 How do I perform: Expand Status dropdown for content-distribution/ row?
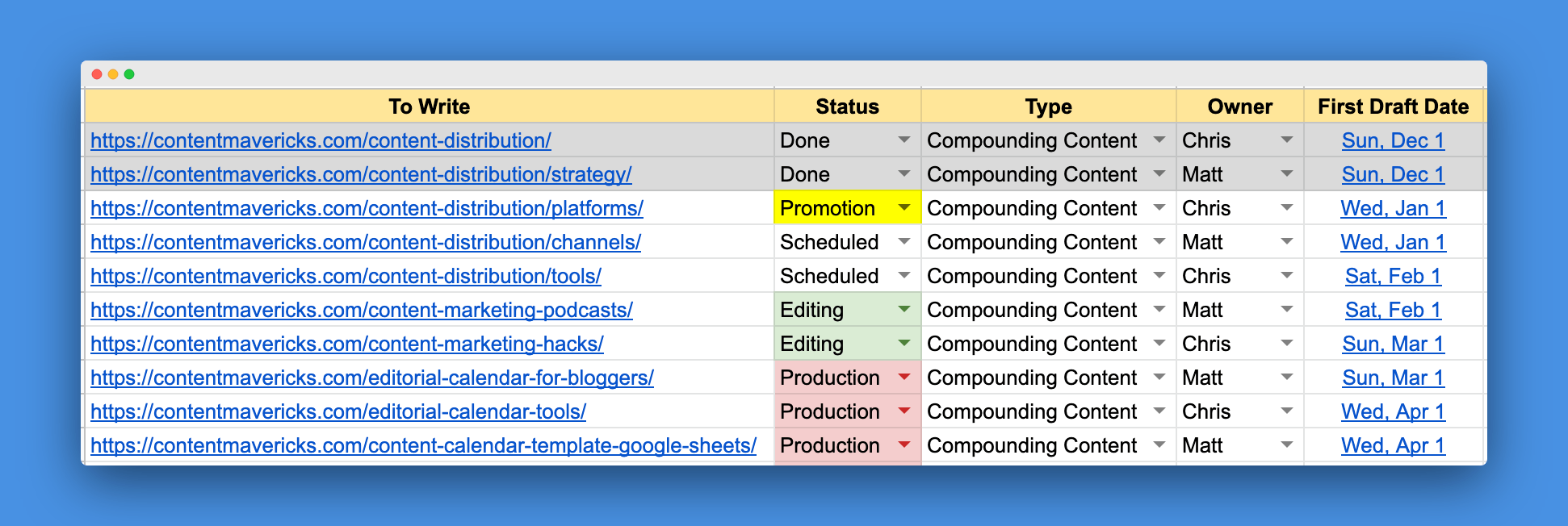[x=904, y=140]
